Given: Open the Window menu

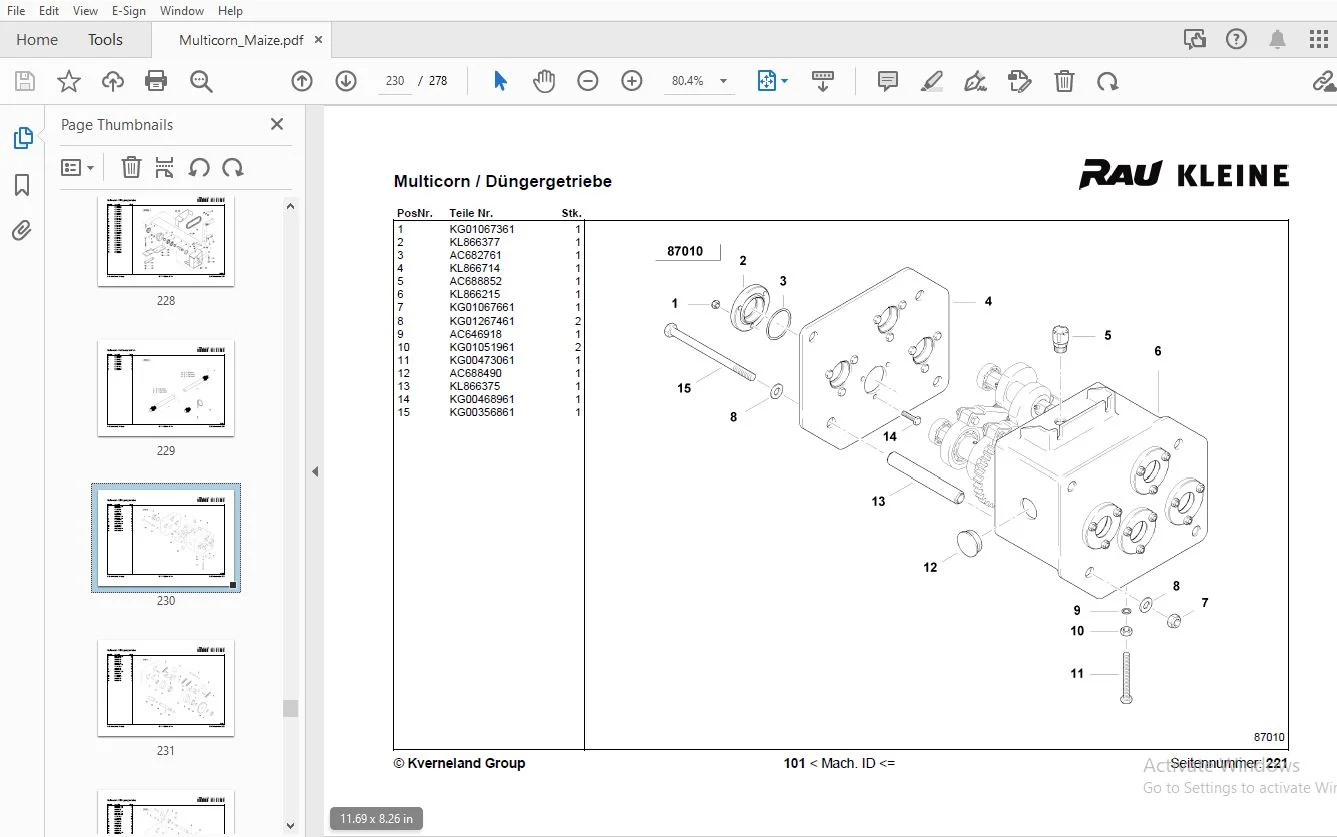Looking at the screenshot, I should [x=182, y=11].
